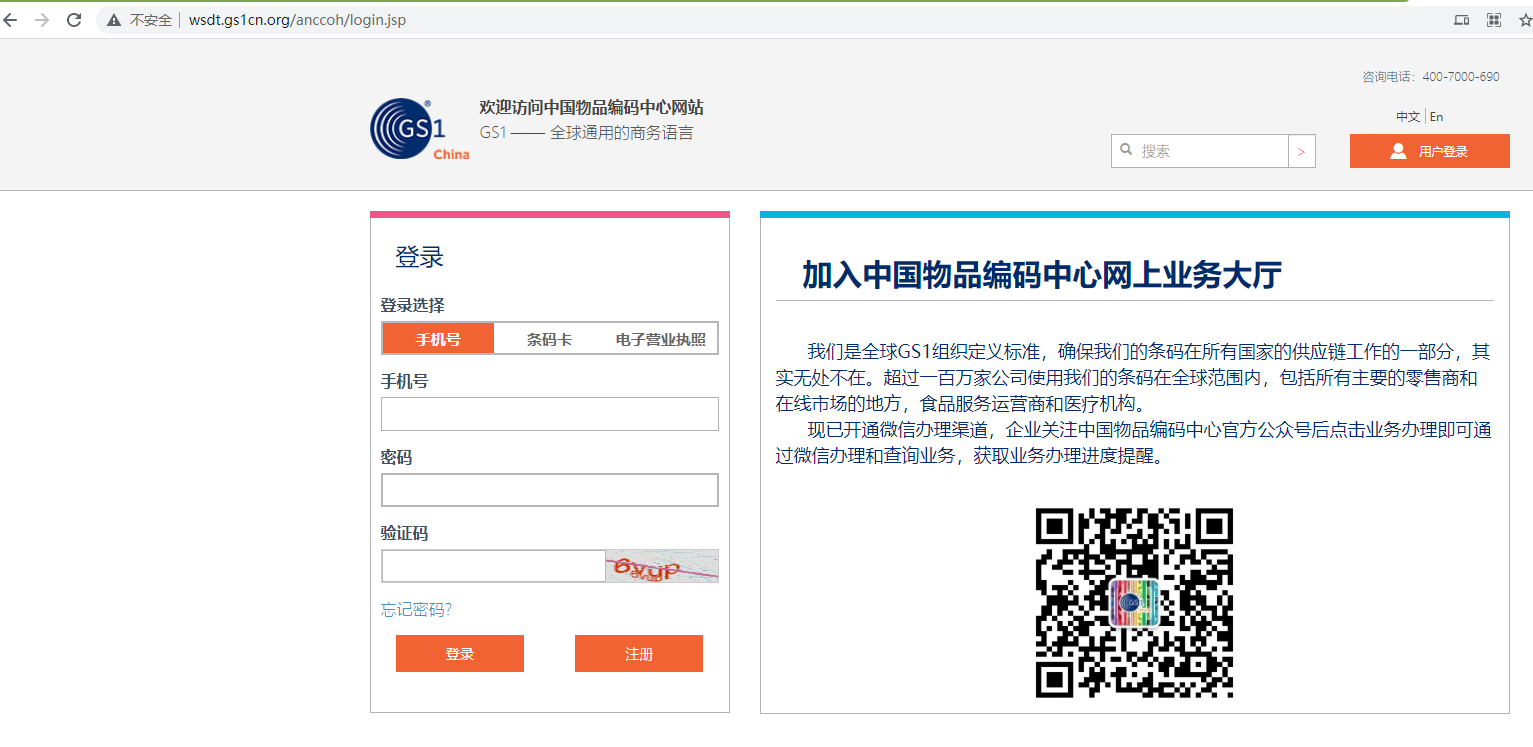Focus the 密码 password field
Screen dimensions: 1533x747
549,490
